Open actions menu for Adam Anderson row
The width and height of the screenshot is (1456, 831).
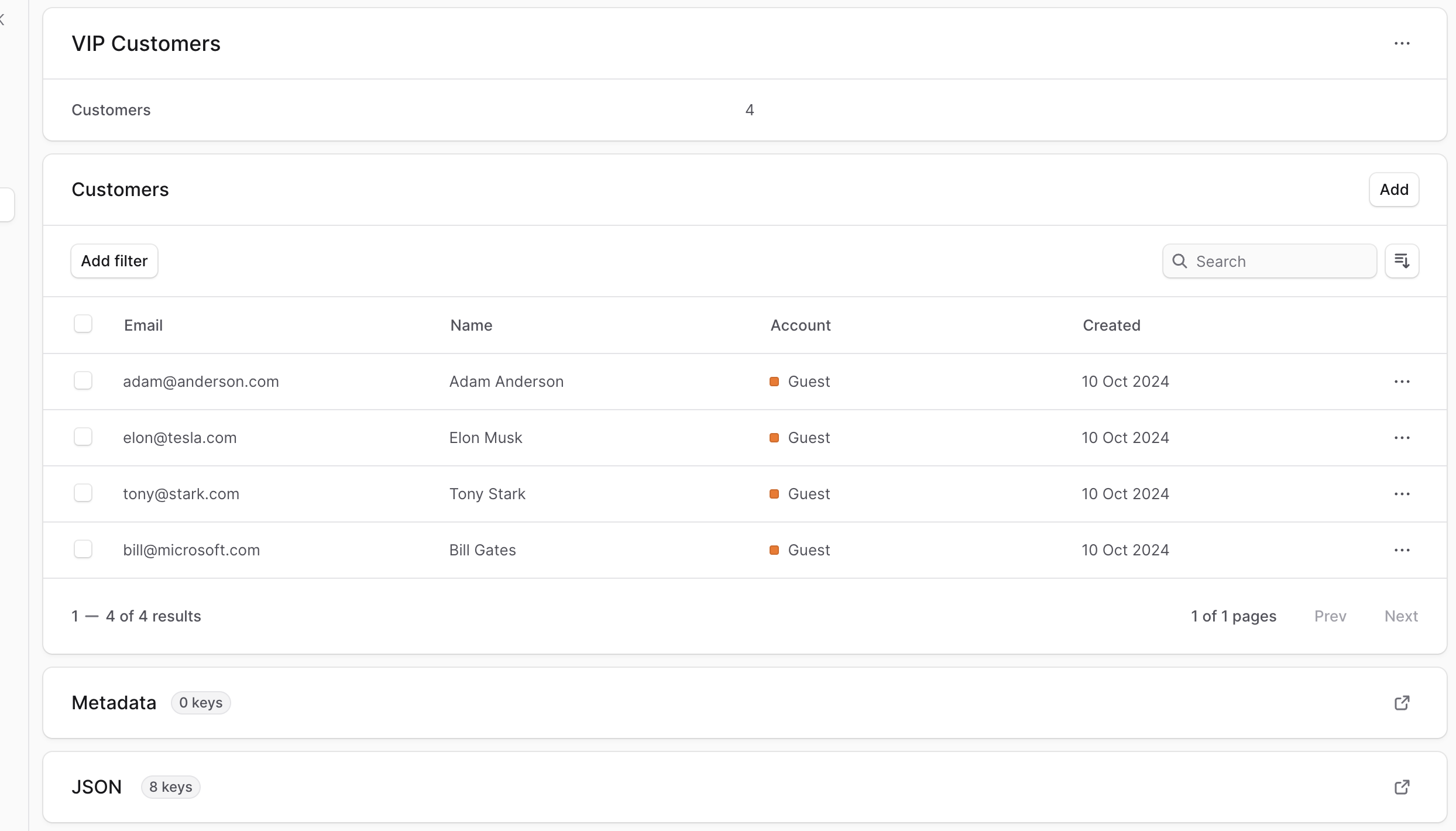click(1402, 382)
